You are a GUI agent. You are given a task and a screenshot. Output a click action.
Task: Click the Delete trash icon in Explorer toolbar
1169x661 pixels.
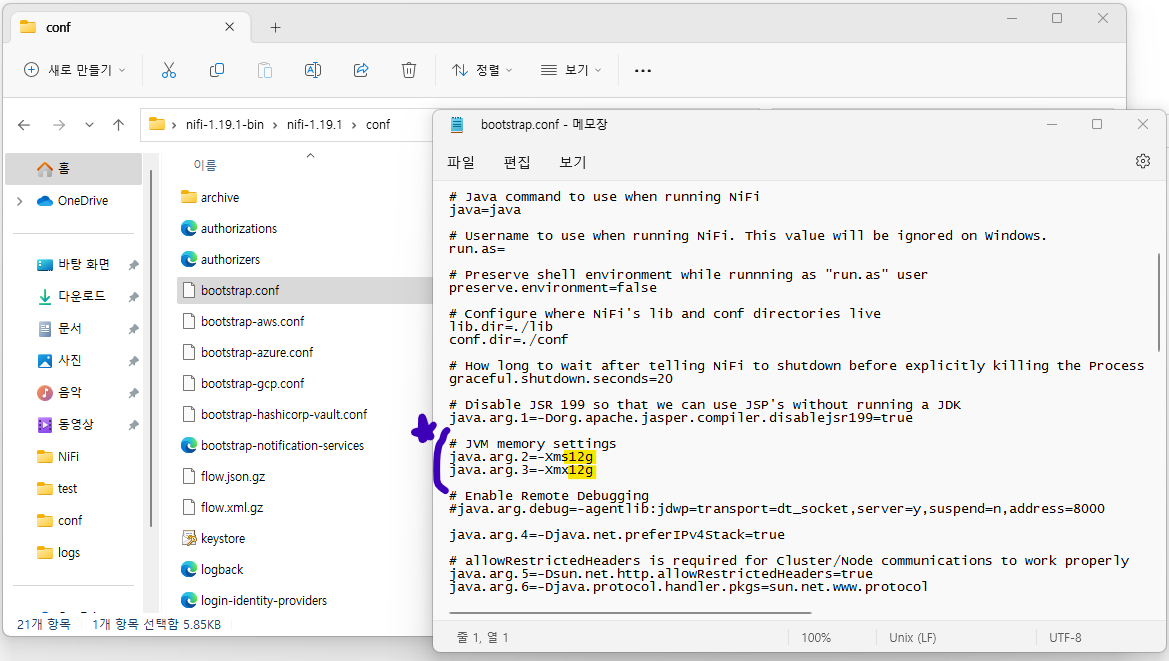click(x=409, y=70)
